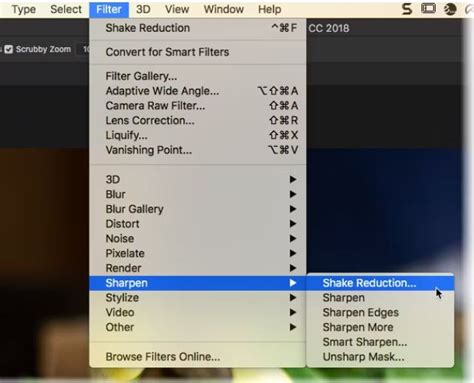Open Lens Correction... filter
Viewport: 474px width, 383px height.
(198, 120)
